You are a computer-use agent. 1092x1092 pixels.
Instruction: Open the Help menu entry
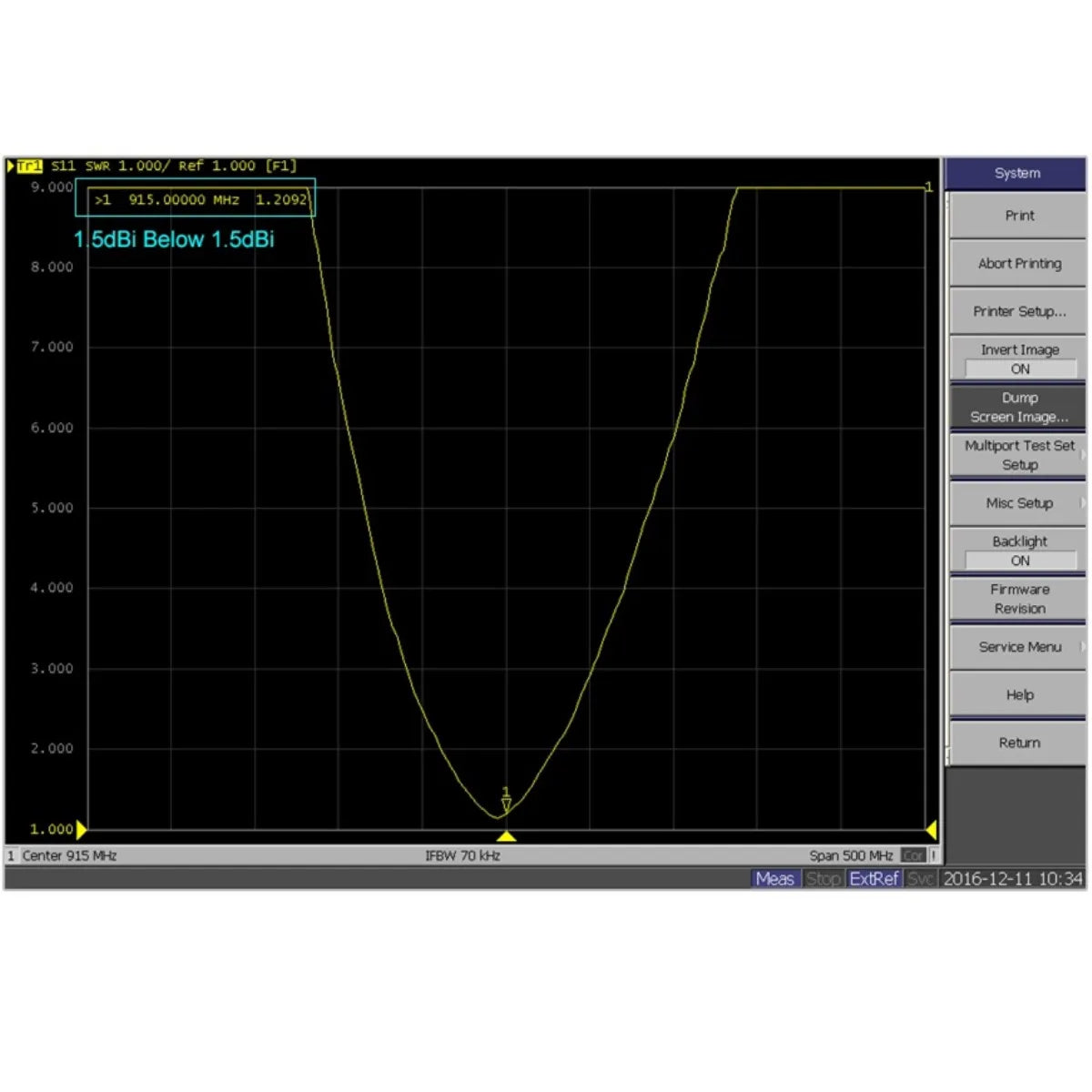1017,694
